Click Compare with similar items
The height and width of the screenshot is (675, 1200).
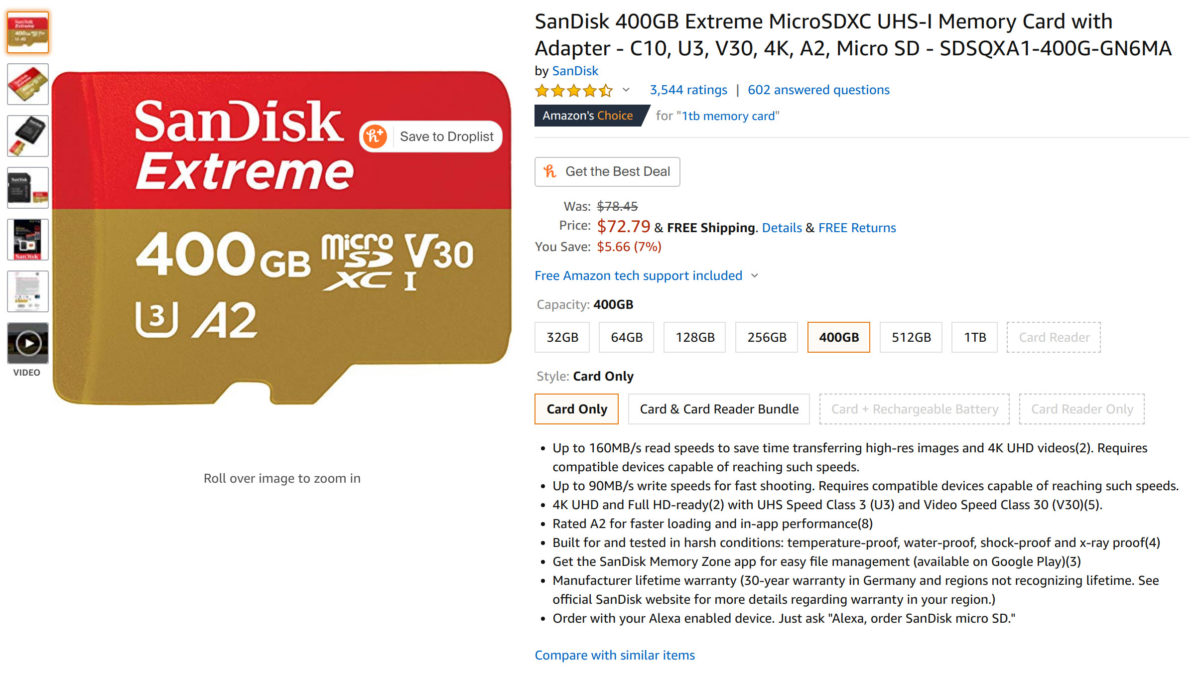point(614,655)
